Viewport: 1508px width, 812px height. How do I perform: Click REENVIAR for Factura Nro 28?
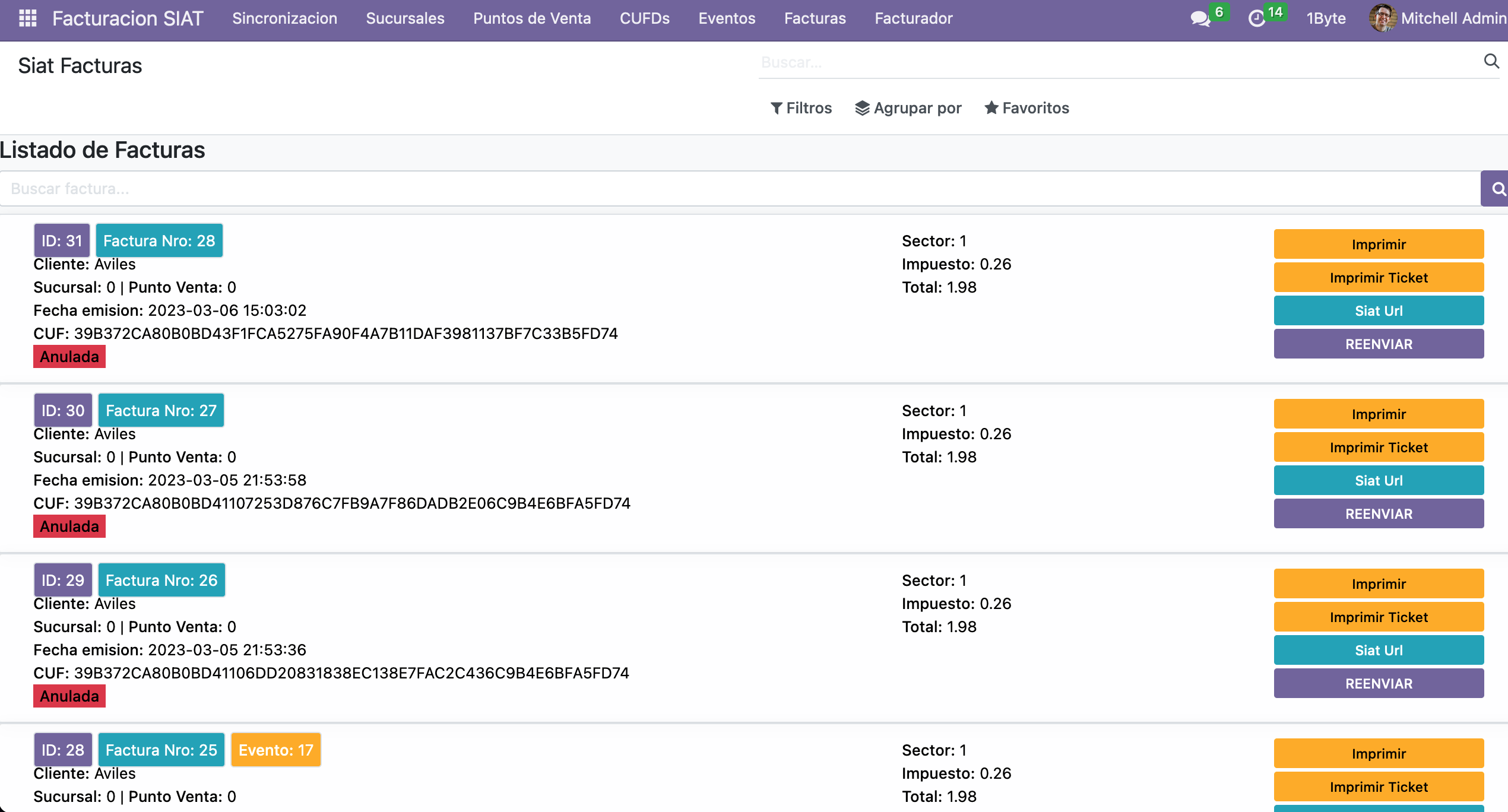1378,344
